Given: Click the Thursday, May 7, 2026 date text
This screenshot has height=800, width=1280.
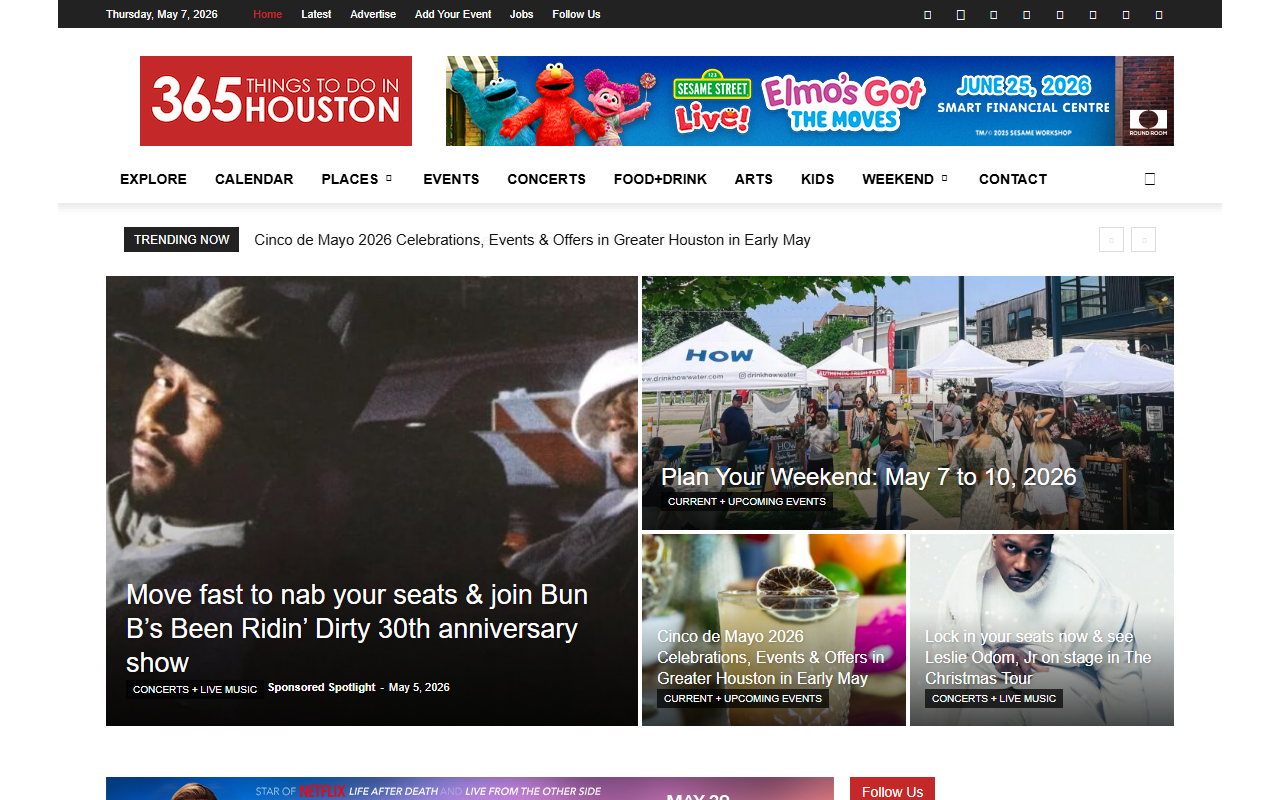Looking at the screenshot, I should click(x=162, y=14).
